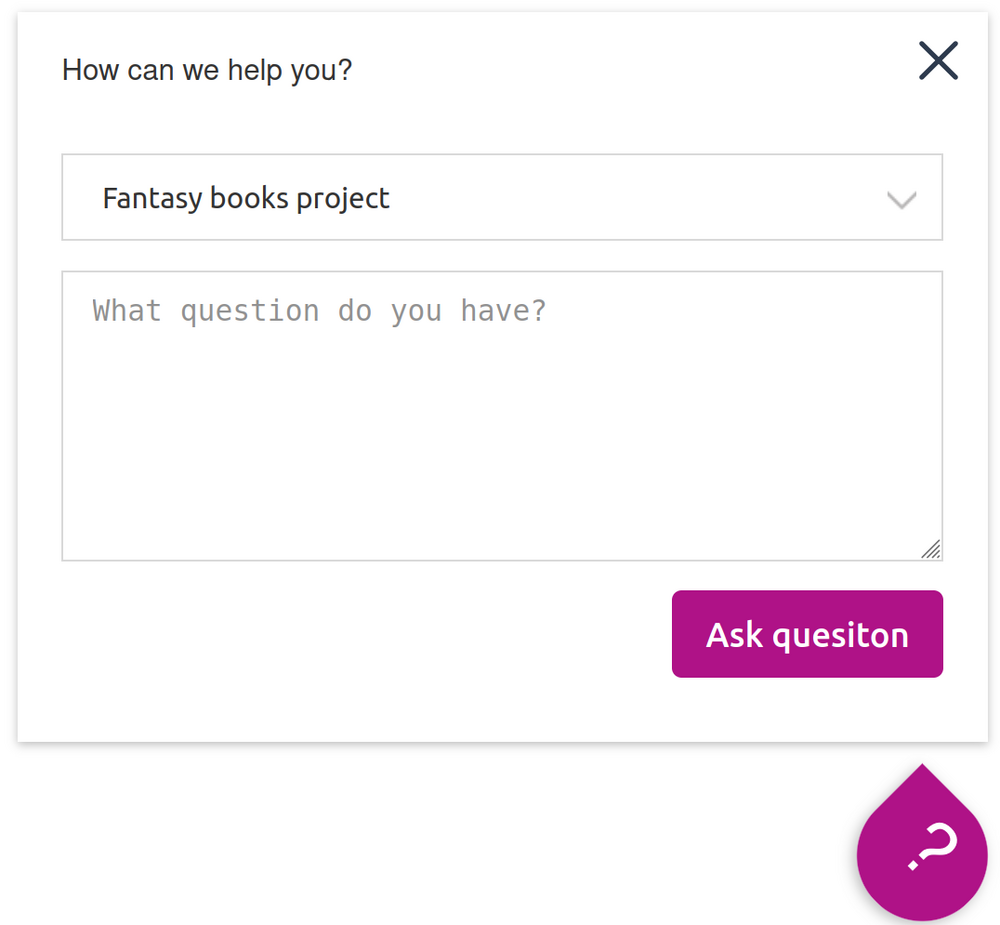Focus the 'What question do you have?' field

click(x=502, y=400)
